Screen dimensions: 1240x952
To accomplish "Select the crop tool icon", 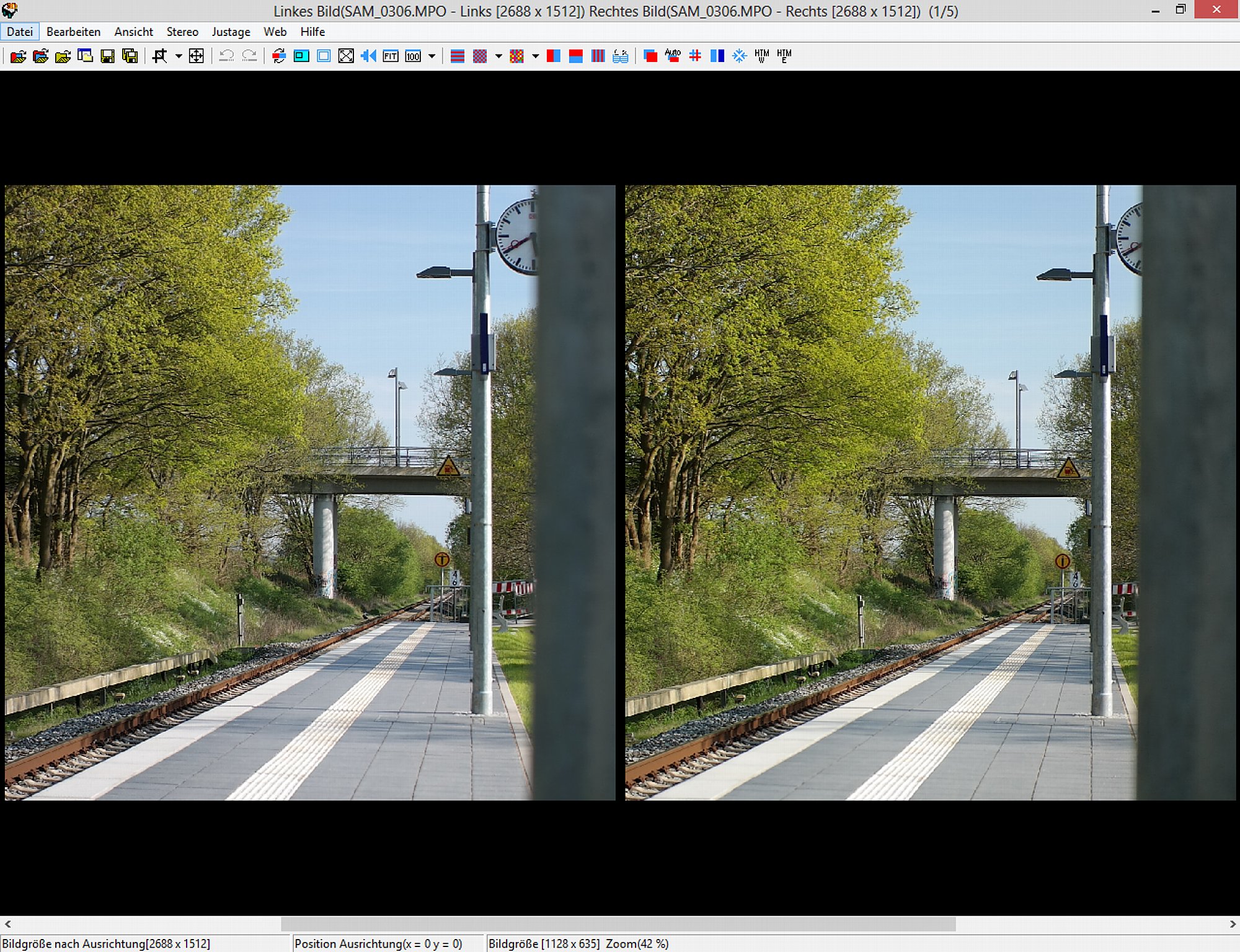I will (x=159, y=56).
